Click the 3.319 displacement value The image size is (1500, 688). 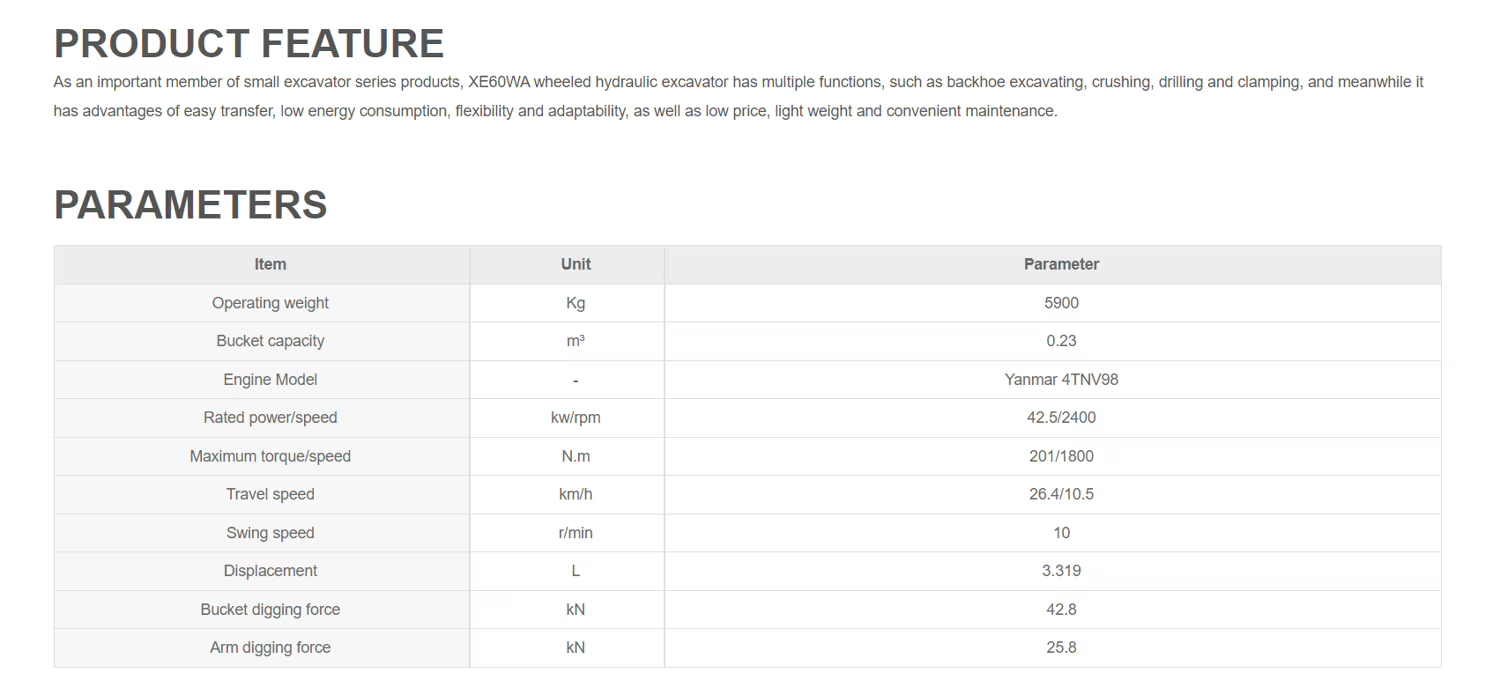[x=1061, y=571]
